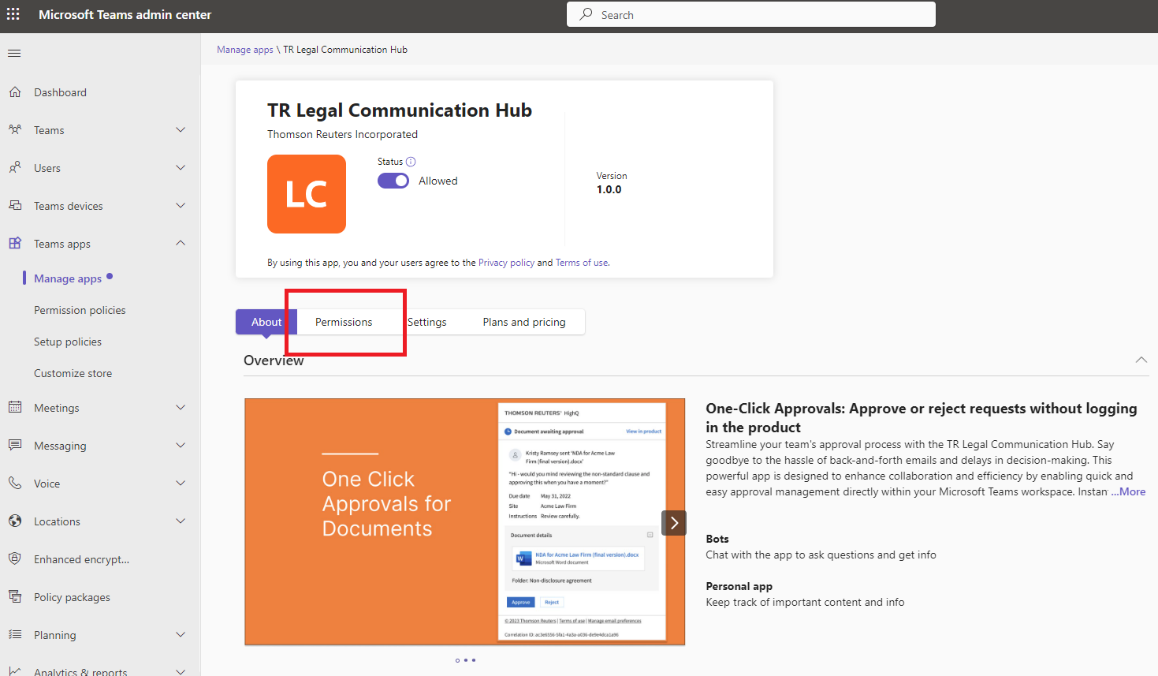Screen dimensions: 1158x676
Task: Select the first carousel dot indicator
Action: [457, 660]
